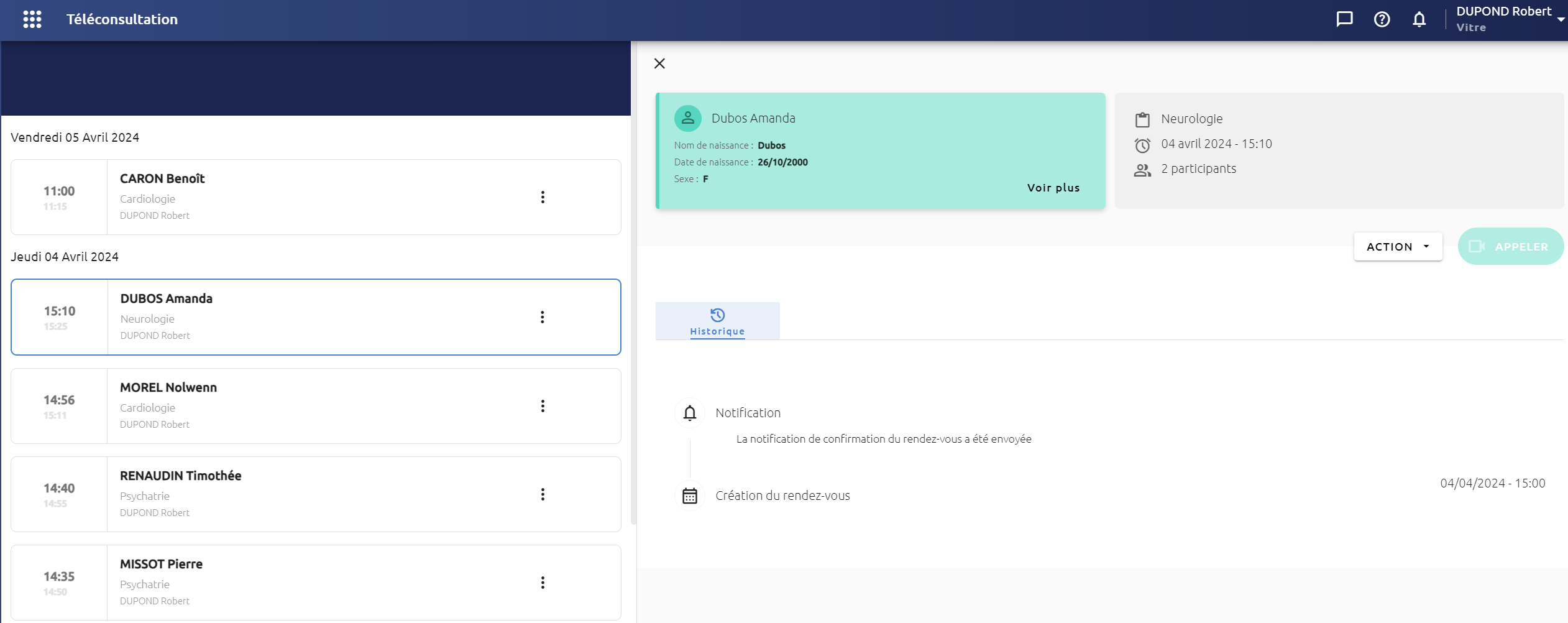Image resolution: width=1568 pixels, height=623 pixels.
Task: Click the 2 participants text
Action: [x=1198, y=169]
